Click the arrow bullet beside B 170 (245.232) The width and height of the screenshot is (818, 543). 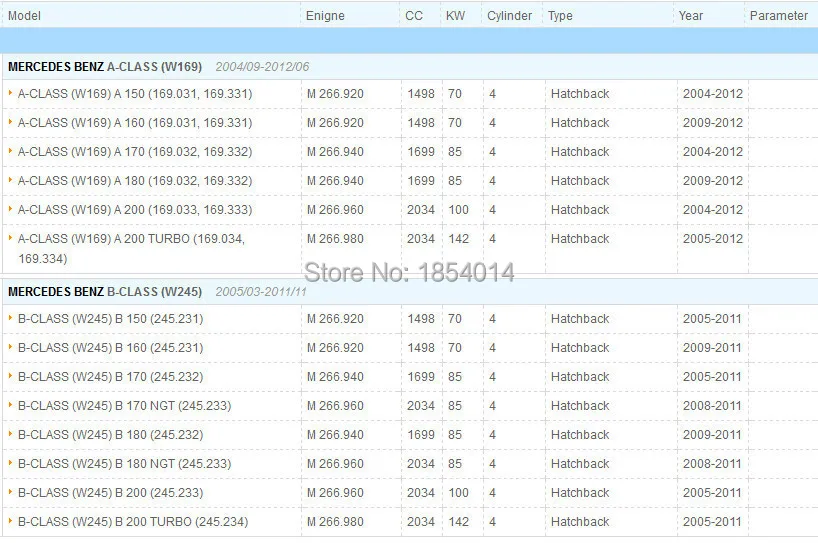[10, 376]
